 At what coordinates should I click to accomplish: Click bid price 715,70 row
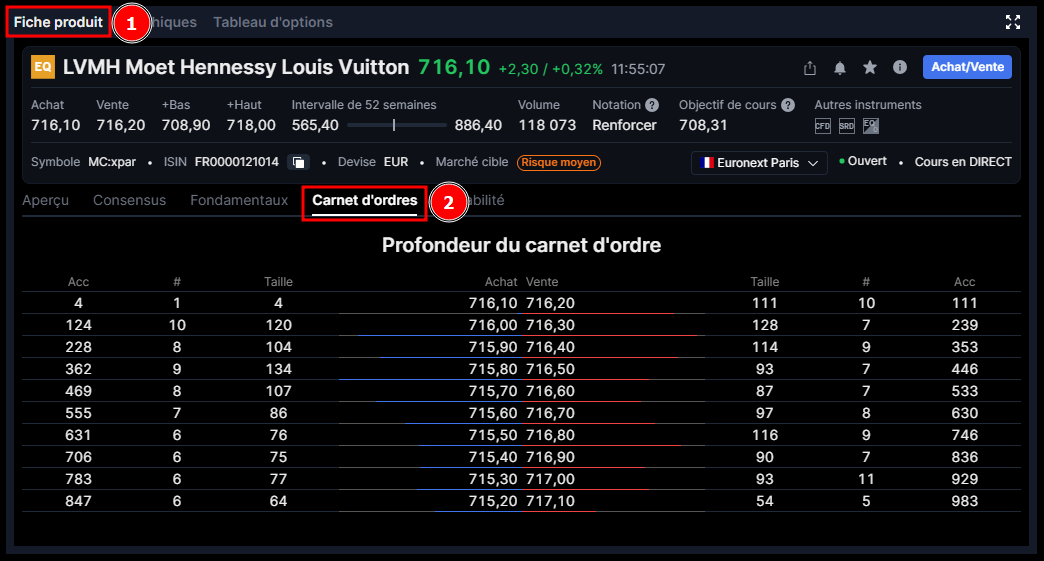(493, 391)
